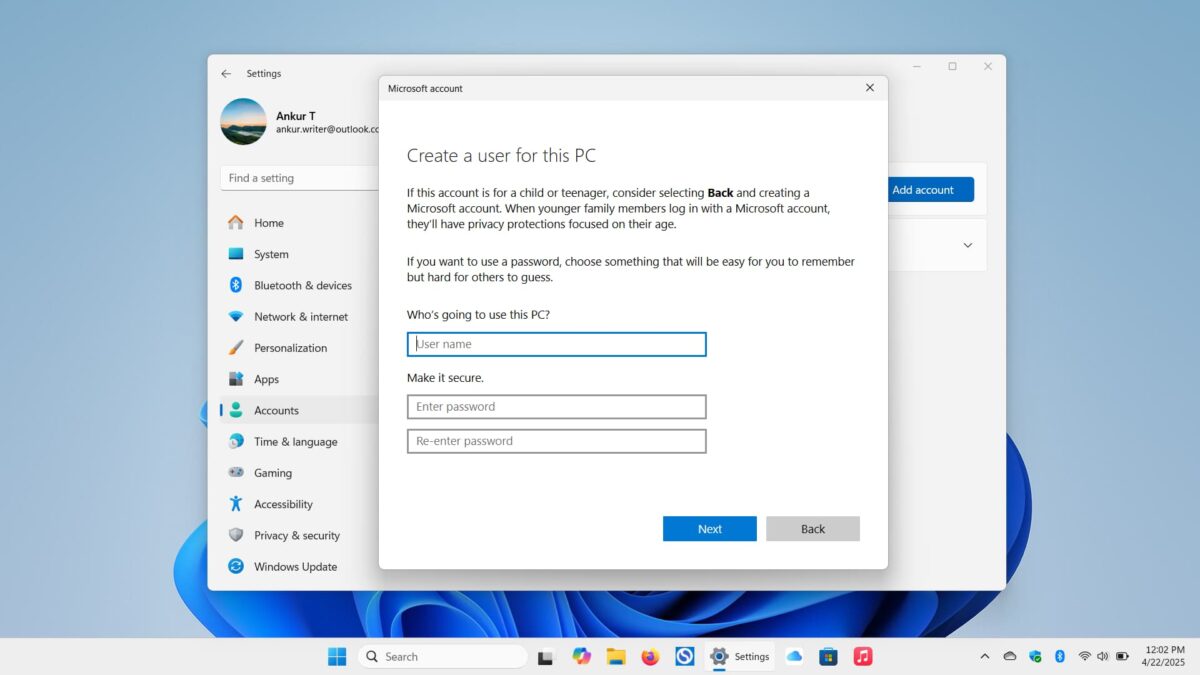
Task: Open the Windows Start menu
Action: pyautogui.click(x=337, y=656)
